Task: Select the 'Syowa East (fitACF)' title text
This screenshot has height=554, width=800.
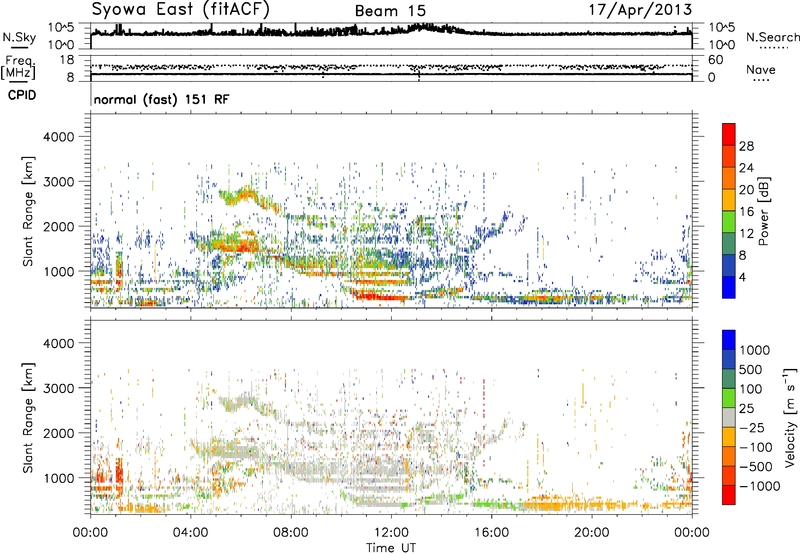Action: tap(181, 10)
